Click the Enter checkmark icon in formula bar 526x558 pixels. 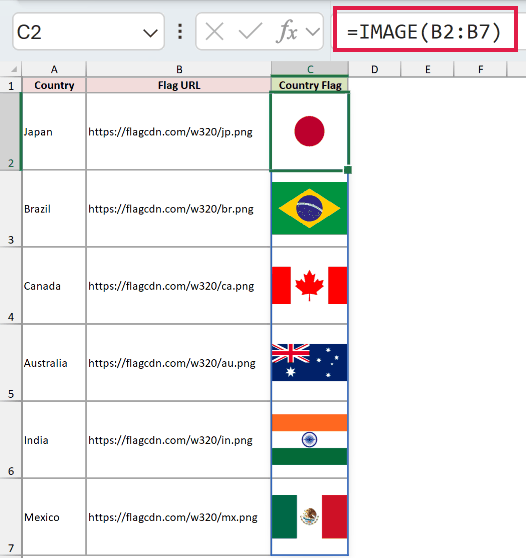(x=251, y=31)
